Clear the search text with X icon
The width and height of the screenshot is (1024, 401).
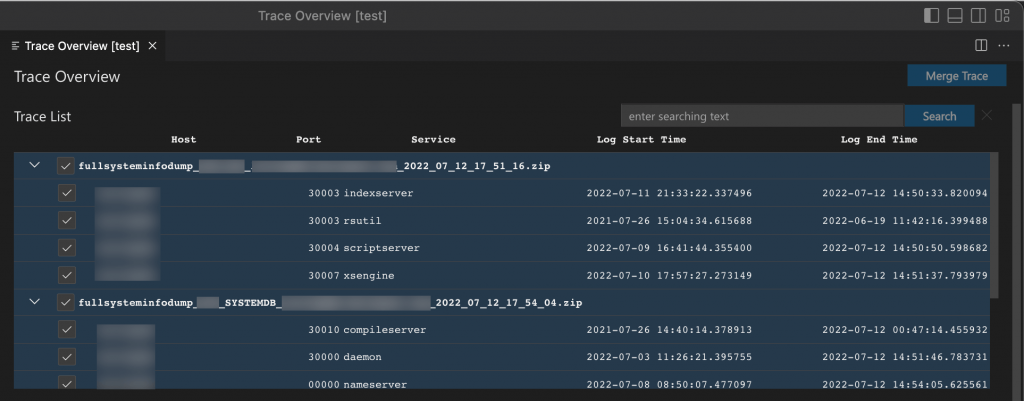987,116
